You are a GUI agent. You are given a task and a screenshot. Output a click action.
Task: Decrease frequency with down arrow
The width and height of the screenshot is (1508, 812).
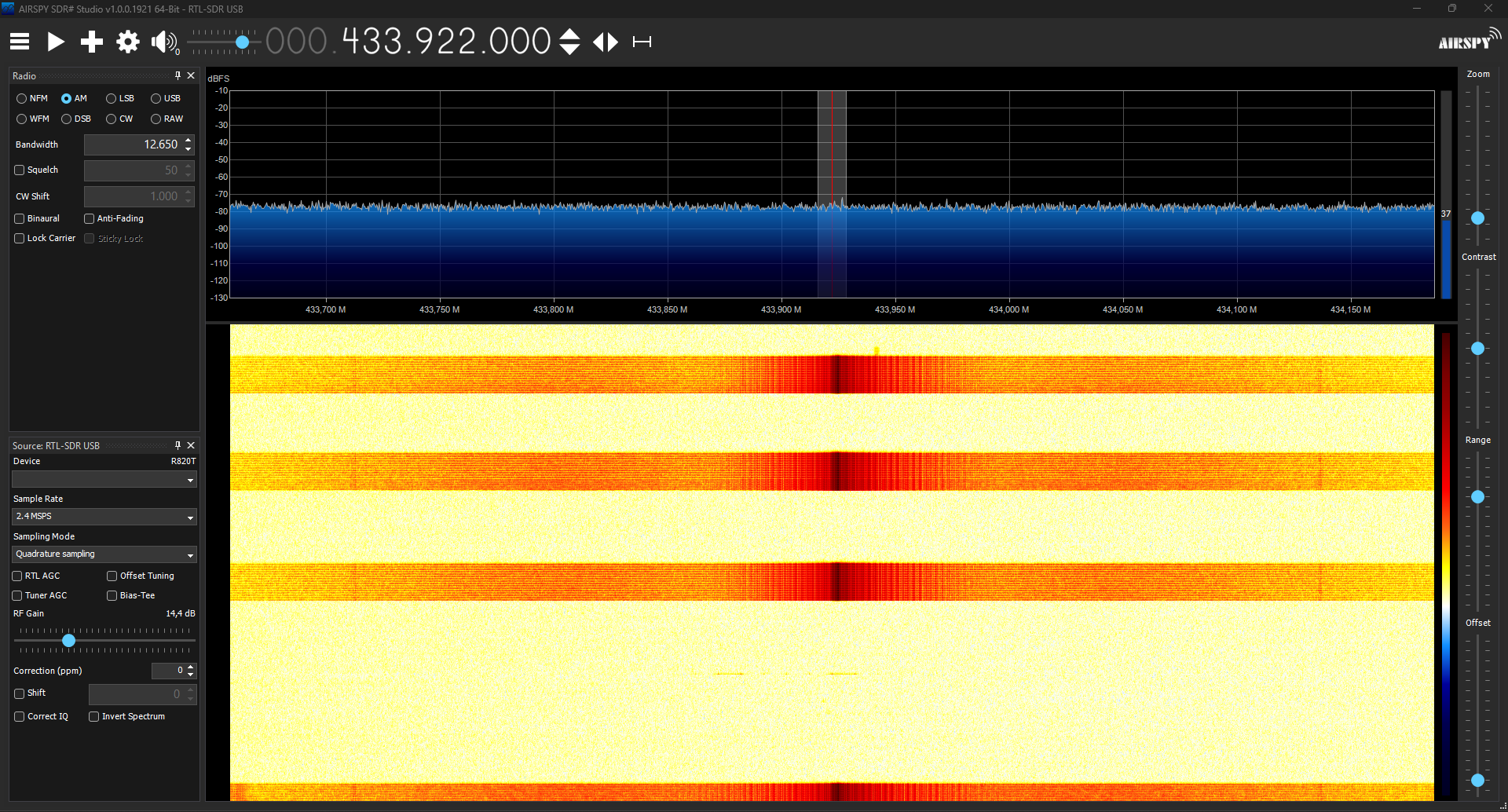tap(569, 49)
